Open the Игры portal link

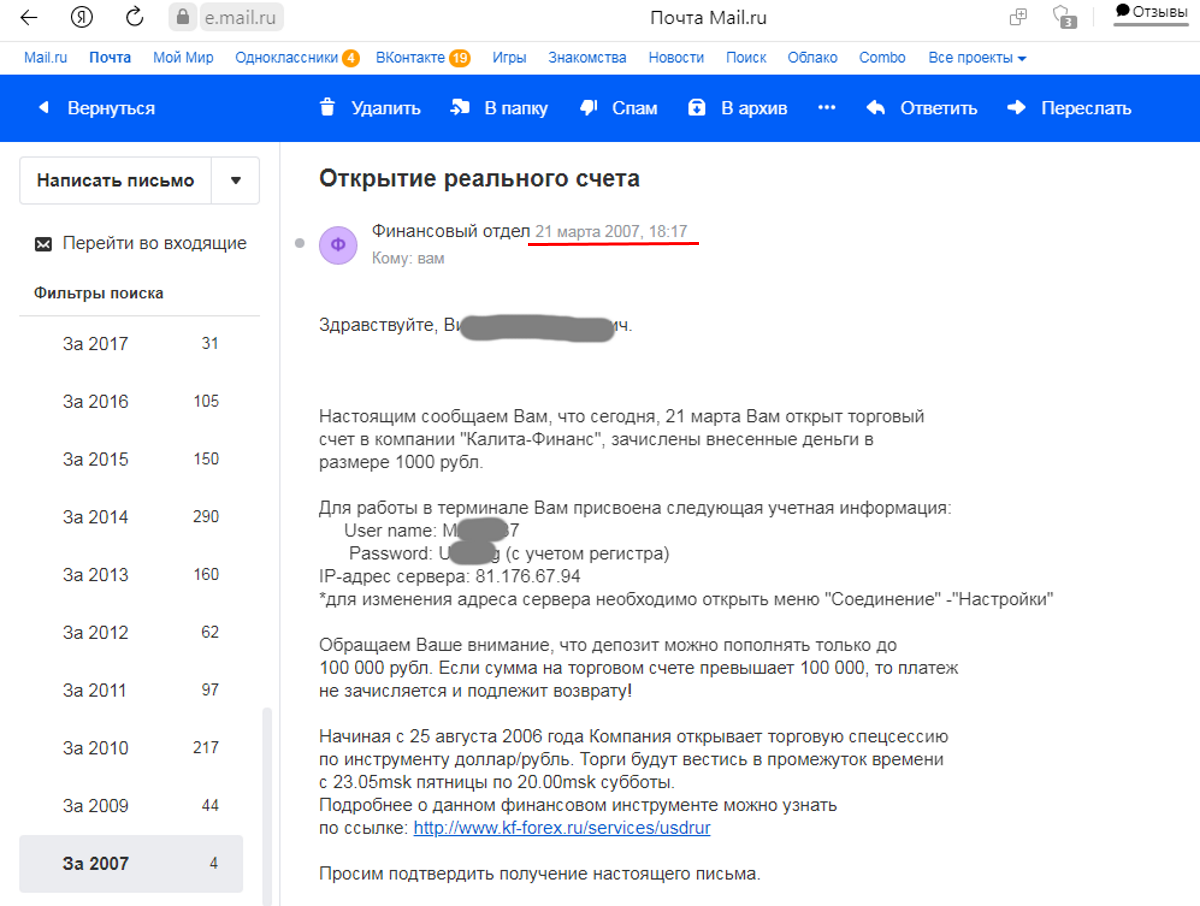point(509,58)
